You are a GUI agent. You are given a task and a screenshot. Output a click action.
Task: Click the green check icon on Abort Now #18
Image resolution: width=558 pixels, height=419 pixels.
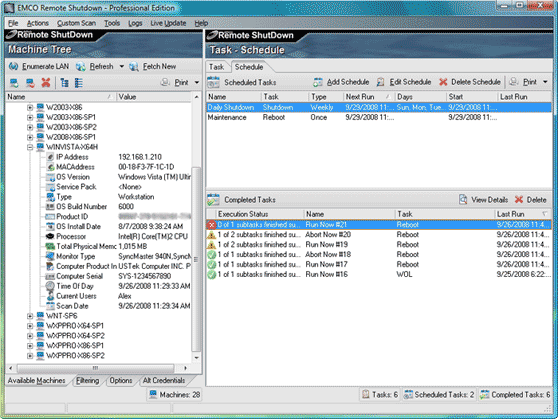[212, 255]
